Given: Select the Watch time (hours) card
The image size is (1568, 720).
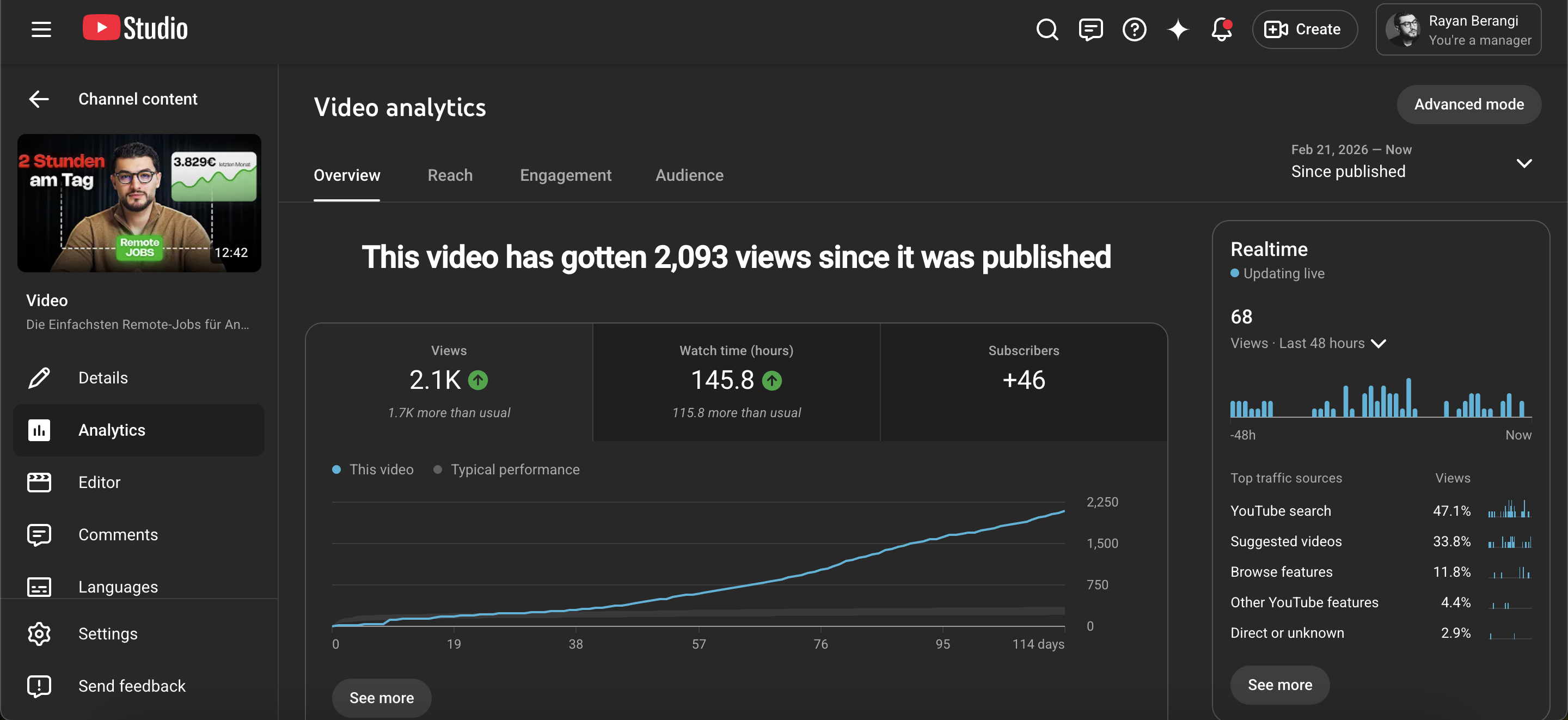Looking at the screenshot, I should 736,382.
